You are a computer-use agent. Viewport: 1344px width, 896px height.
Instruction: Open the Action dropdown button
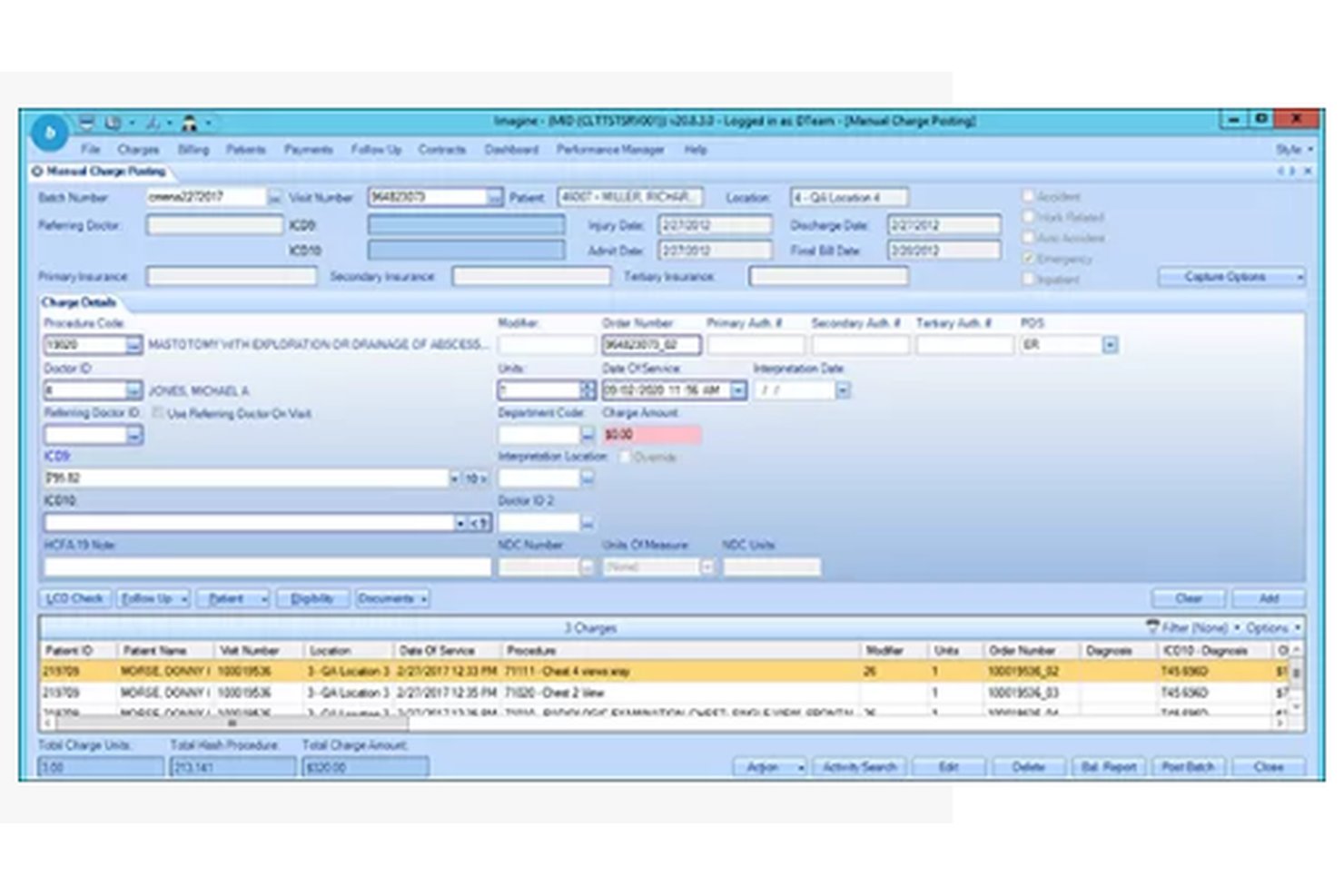click(x=770, y=767)
